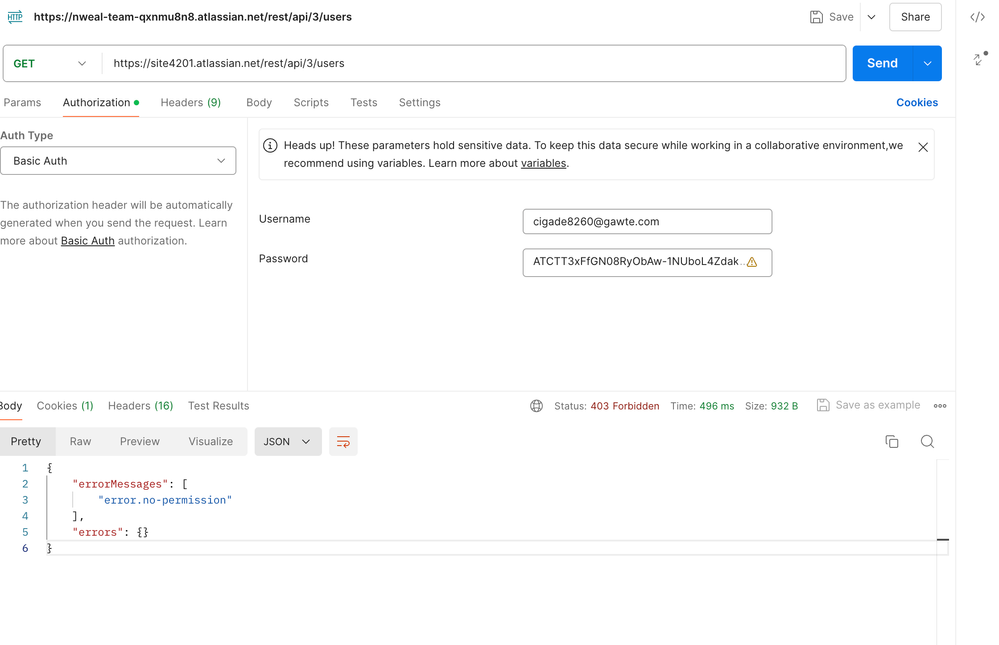Image resolution: width=999 pixels, height=645 pixels.
Task: Select the Raw response view
Action: point(80,442)
